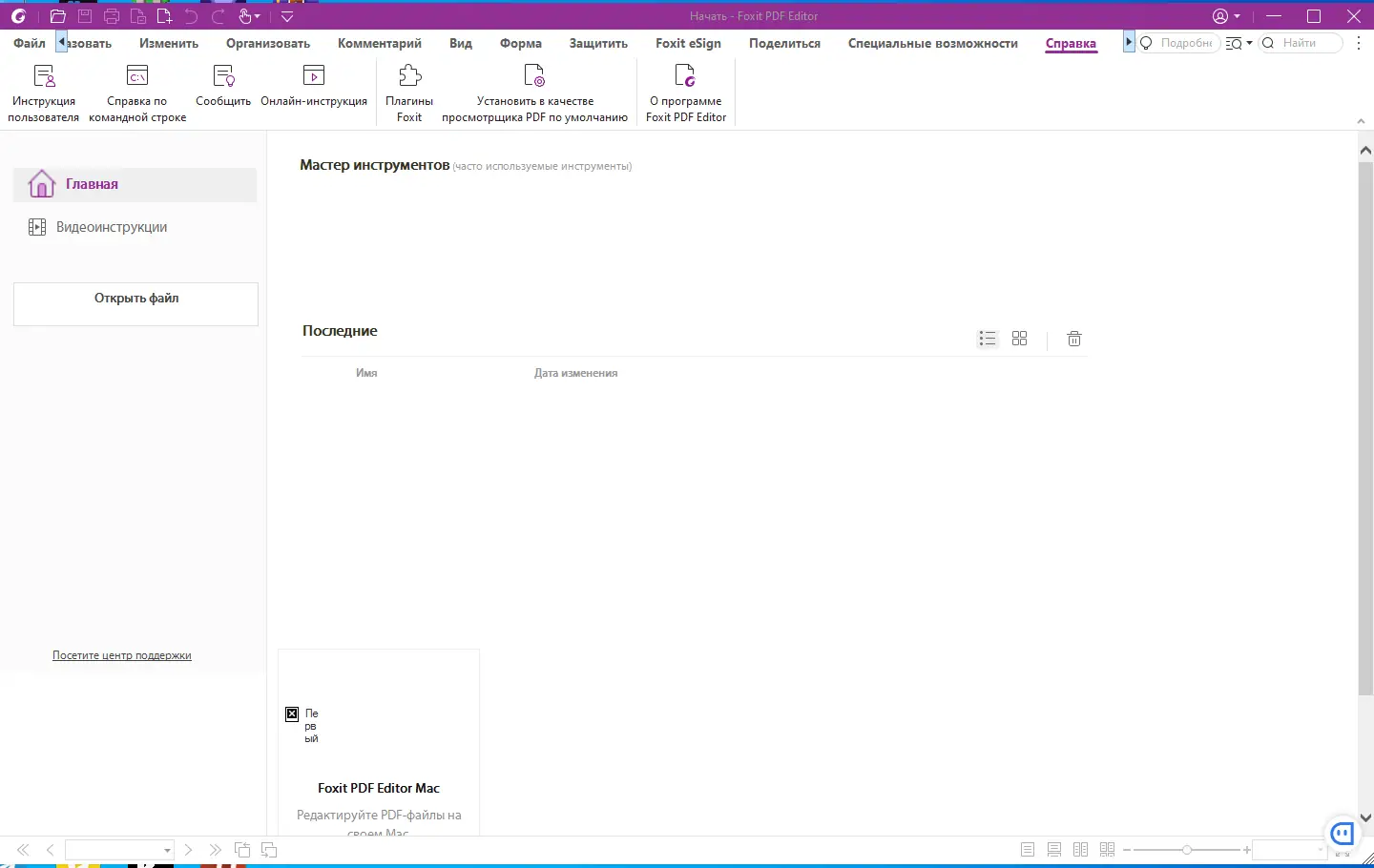Clear recent files with the trash icon

coord(1074,339)
